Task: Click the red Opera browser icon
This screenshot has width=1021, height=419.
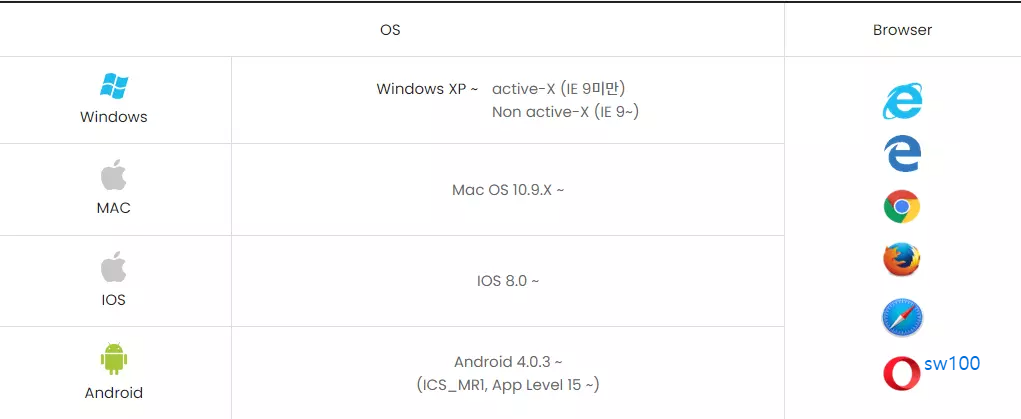Action: click(x=901, y=375)
